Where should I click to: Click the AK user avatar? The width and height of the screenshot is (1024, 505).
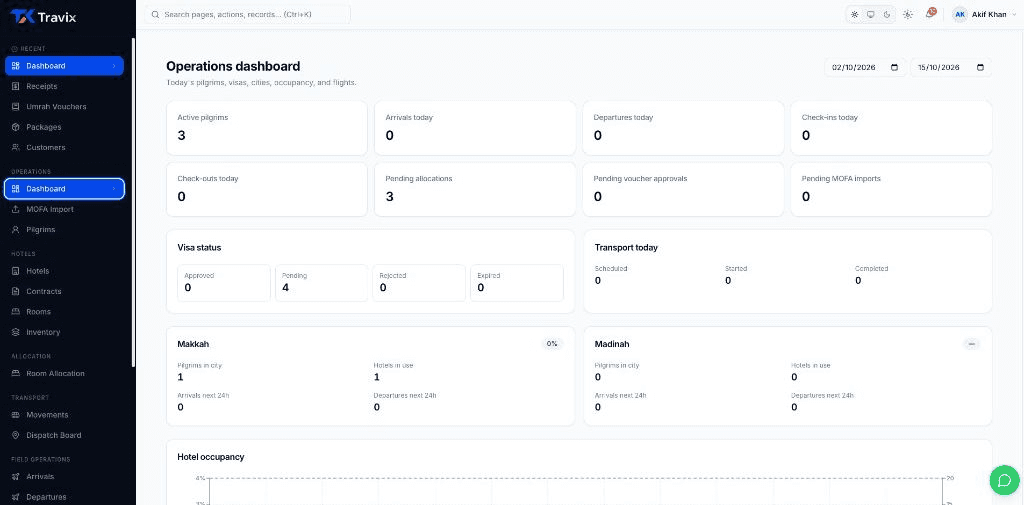[960, 14]
